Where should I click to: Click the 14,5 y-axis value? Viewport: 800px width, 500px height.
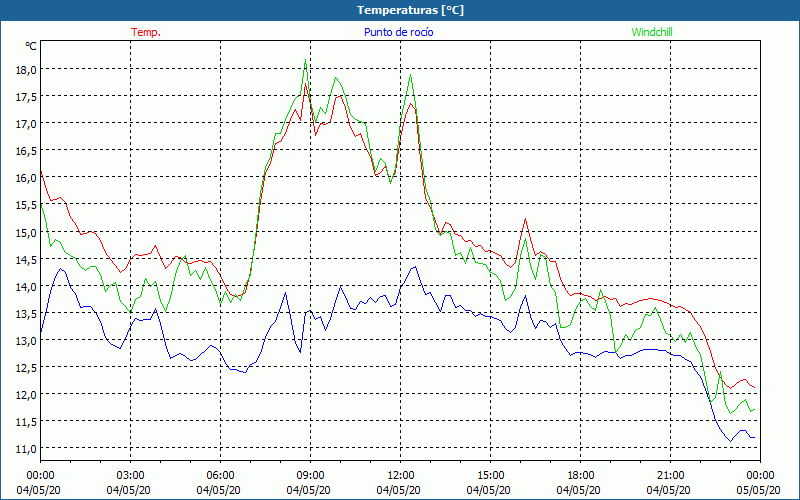[26, 259]
